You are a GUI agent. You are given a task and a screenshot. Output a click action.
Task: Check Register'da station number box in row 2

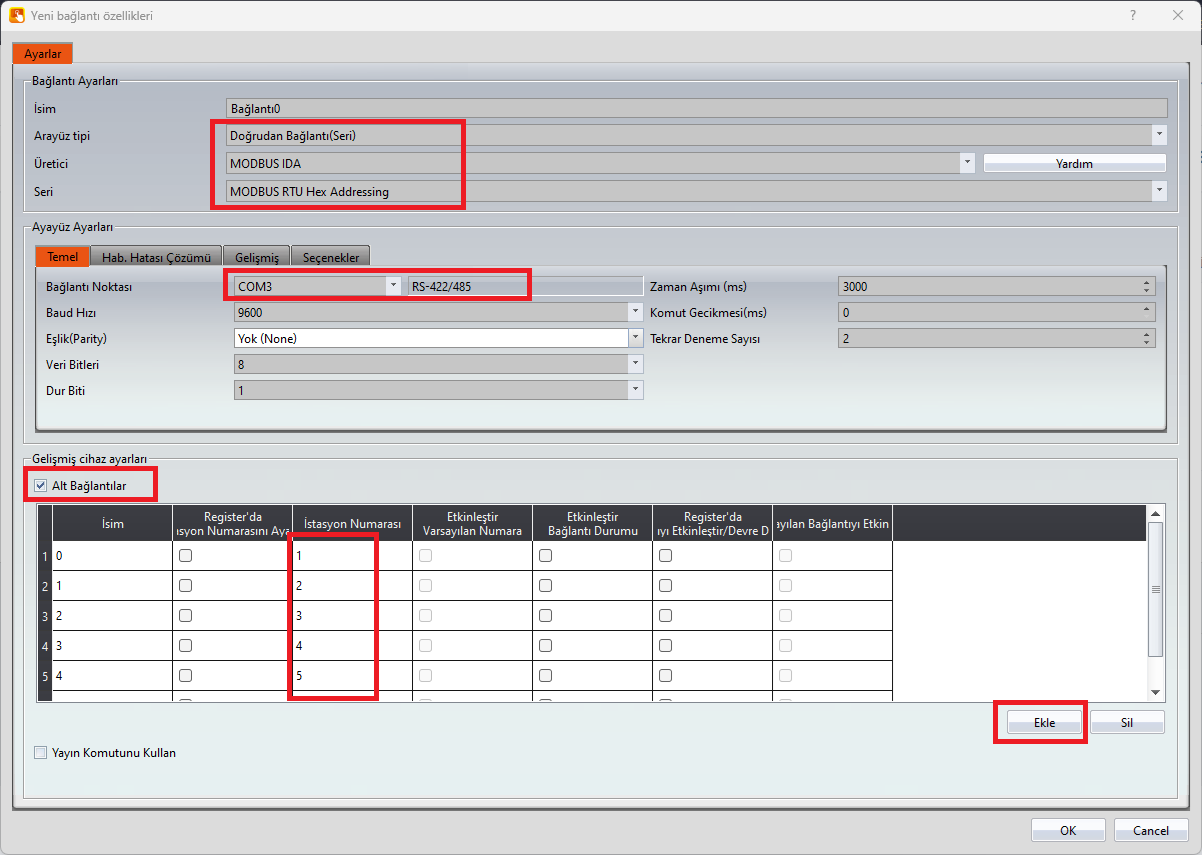point(185,586)
